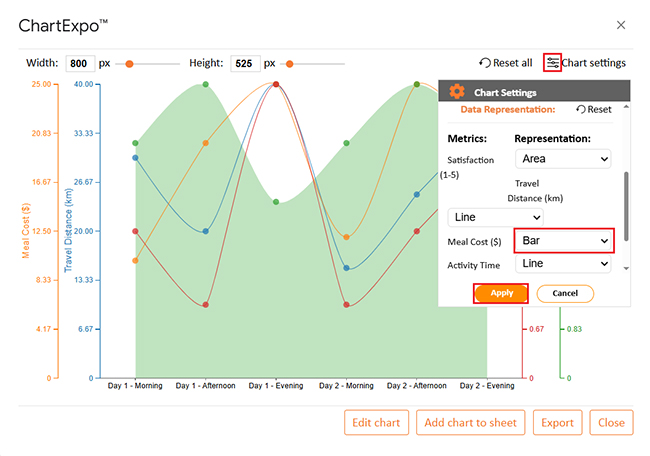The height and width of the screenshot is (456, 650).
Task: Click the 'Day 1 - Afternoon' axis label
Action: coord(206,386)
